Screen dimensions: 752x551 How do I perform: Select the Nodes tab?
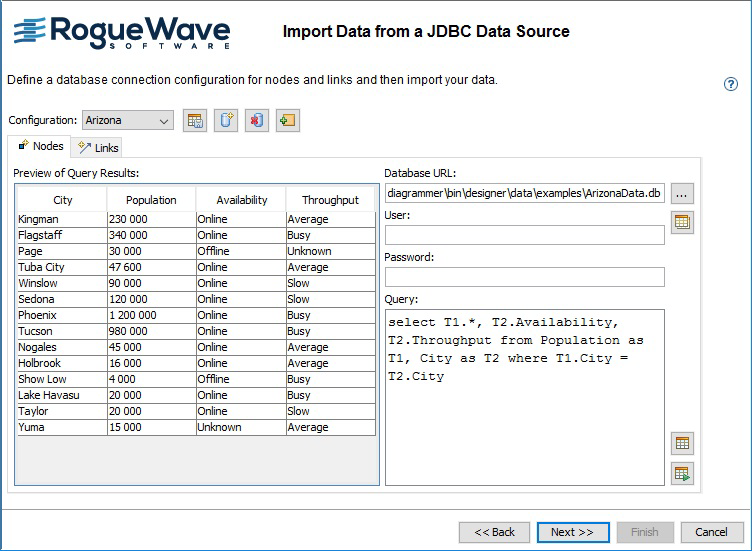(x=41, y=146)
